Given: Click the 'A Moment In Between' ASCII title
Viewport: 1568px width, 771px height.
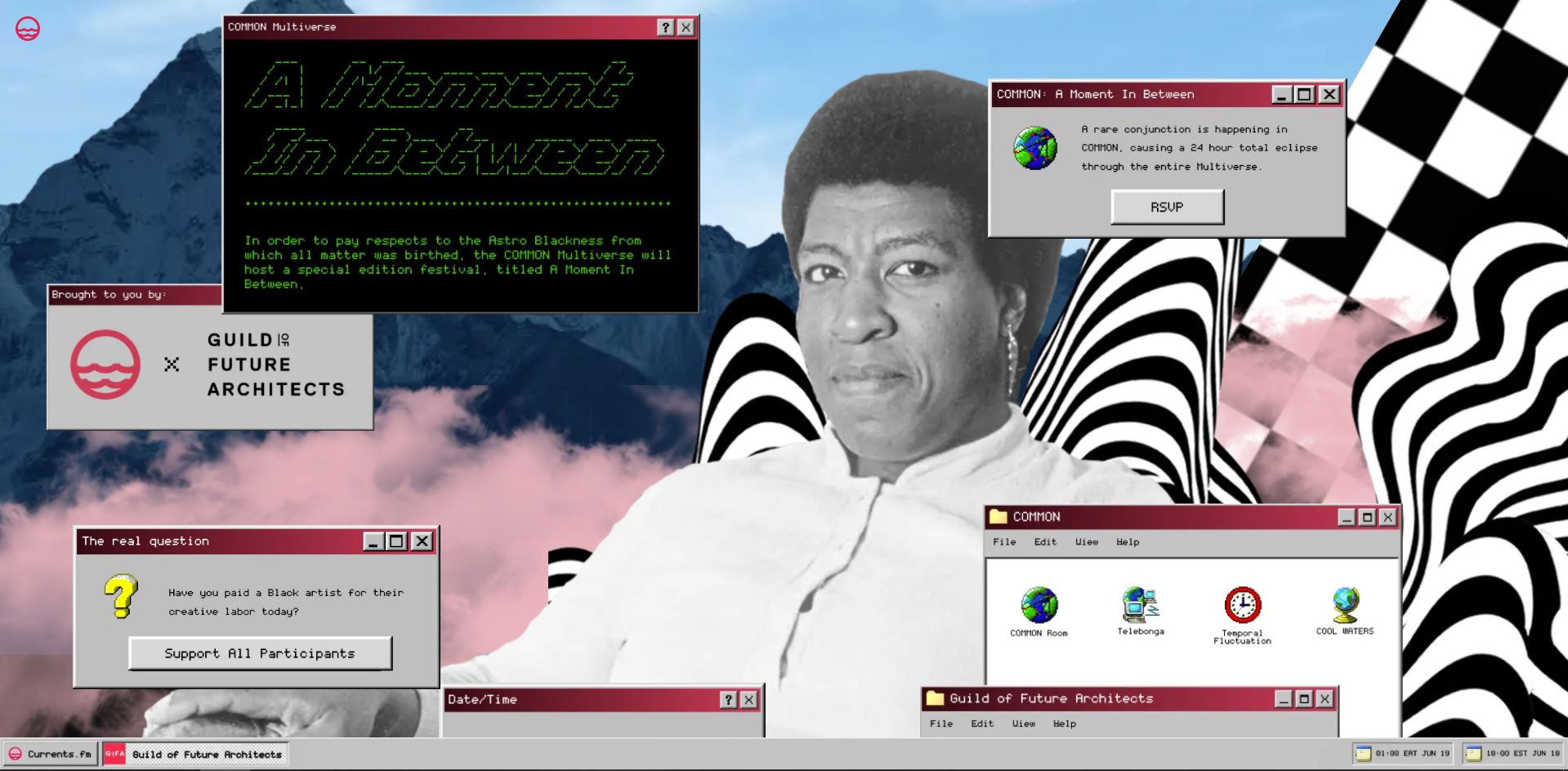Looking at the screenshot, I should [454, 118].
